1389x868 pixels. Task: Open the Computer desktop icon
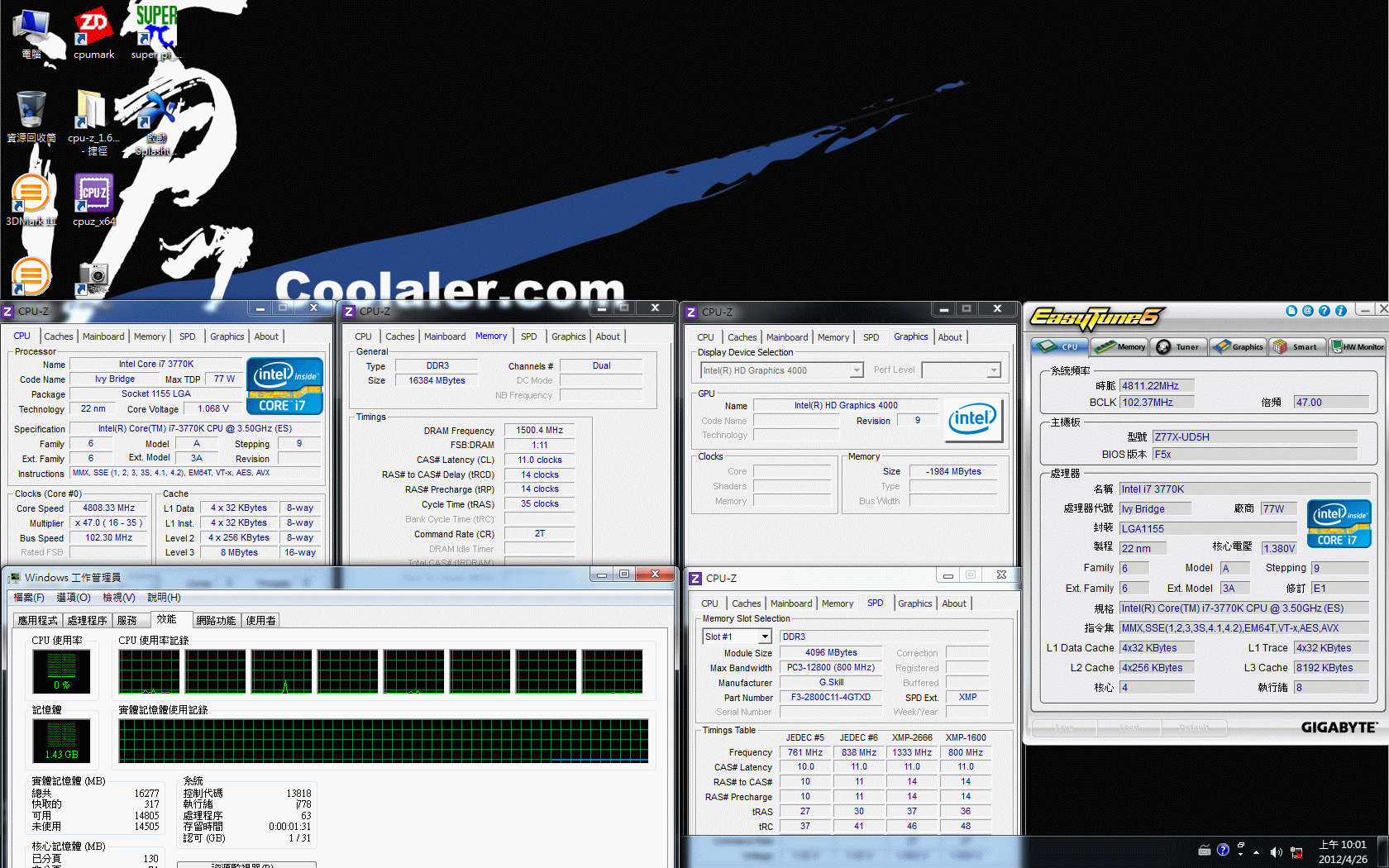pos(31,33)
